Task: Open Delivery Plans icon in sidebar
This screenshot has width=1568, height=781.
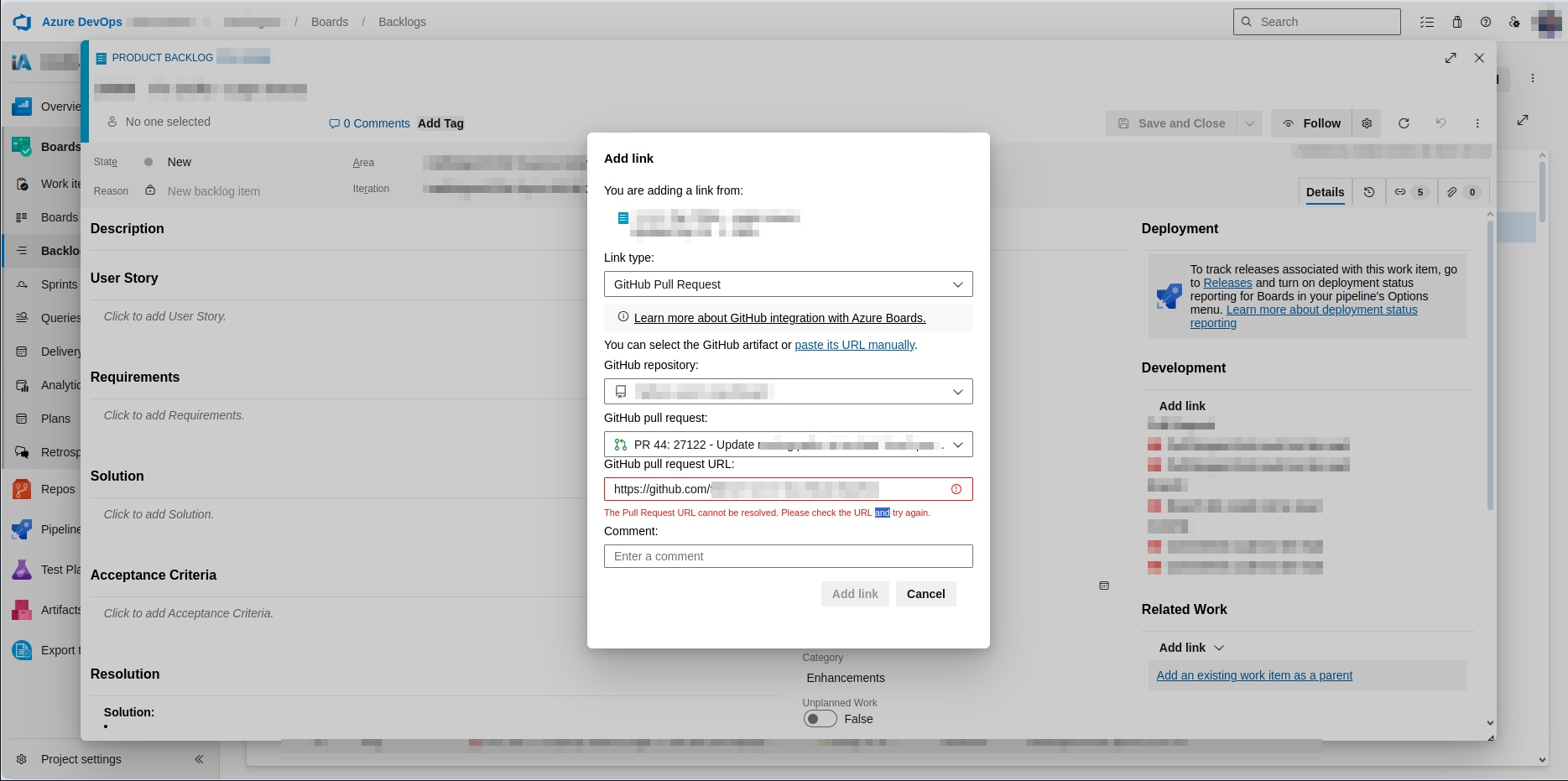Action: point(22,351)
